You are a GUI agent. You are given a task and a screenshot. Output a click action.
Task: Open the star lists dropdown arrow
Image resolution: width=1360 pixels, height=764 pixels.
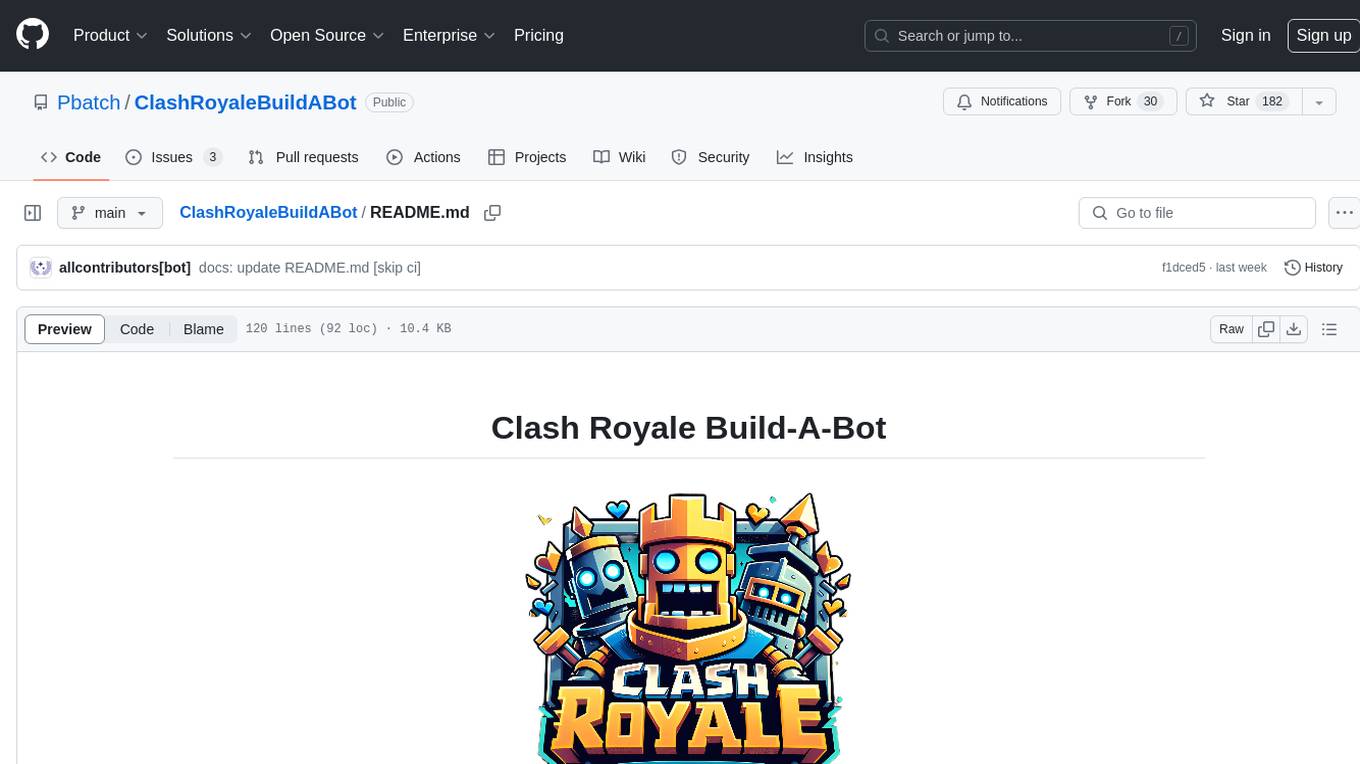[1319, 101]
